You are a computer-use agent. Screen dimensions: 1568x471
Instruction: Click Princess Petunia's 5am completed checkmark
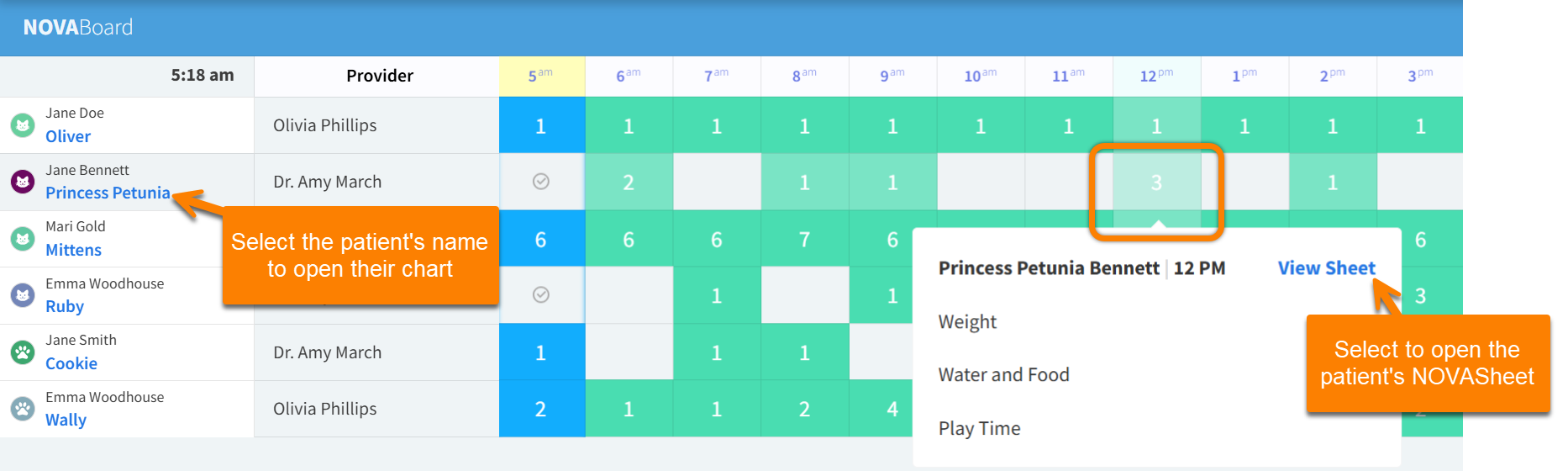pyautogui.click(x=541, y=182)
